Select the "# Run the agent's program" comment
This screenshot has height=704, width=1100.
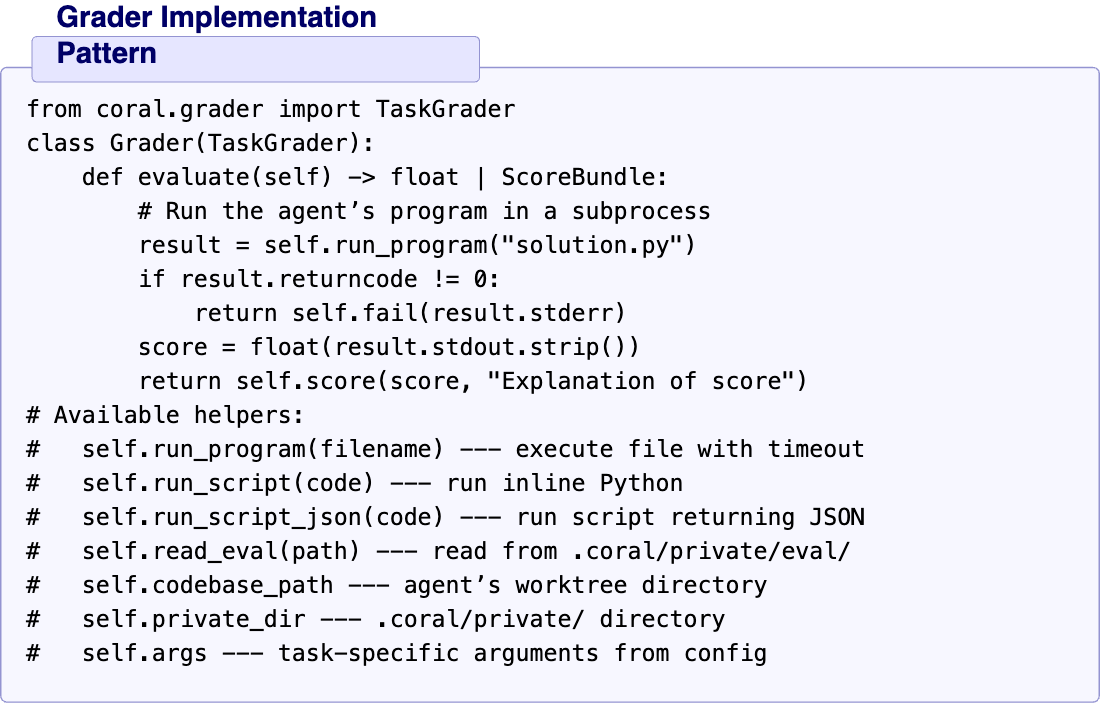pyautogui.click(x=424, y=211)
